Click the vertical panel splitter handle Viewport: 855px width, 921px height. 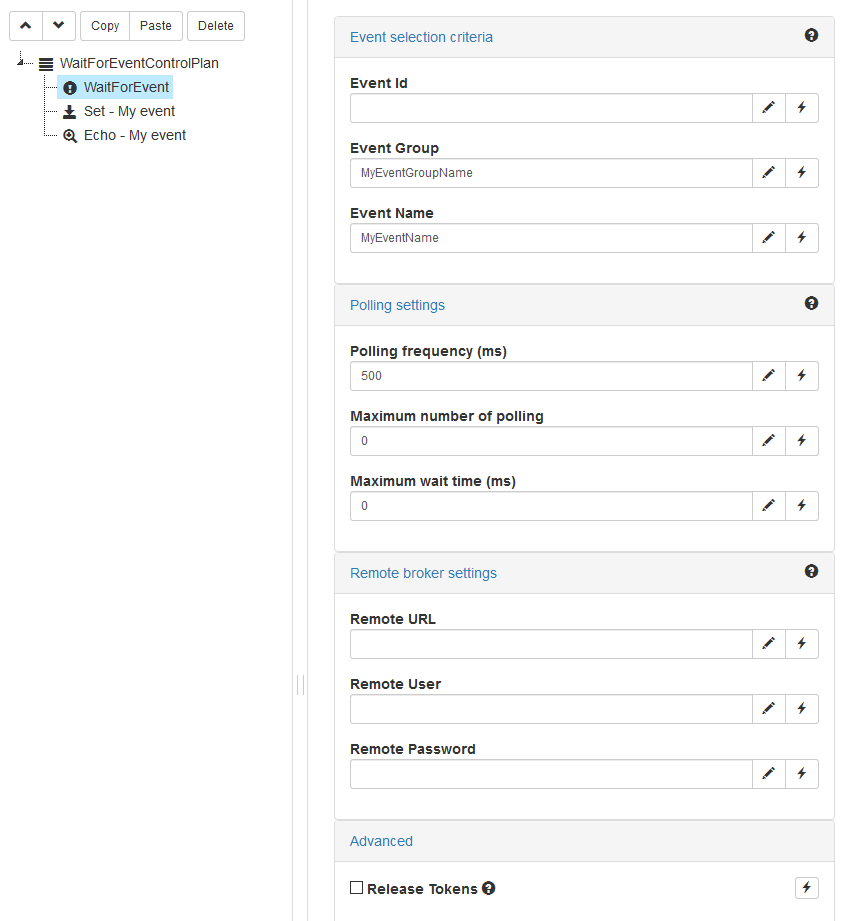(300, 685)
